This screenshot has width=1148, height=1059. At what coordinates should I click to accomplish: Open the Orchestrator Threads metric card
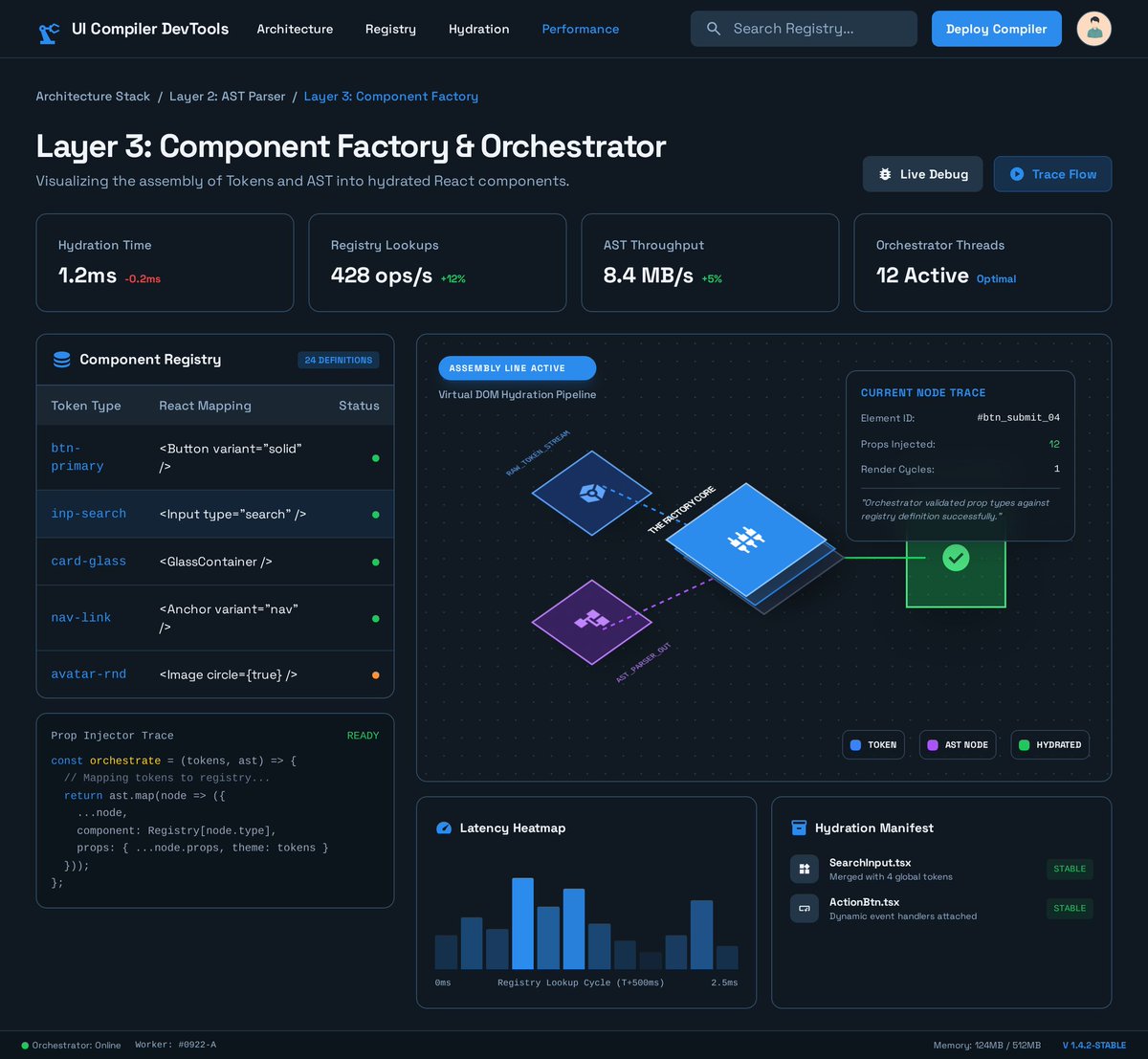click(982, 262)
